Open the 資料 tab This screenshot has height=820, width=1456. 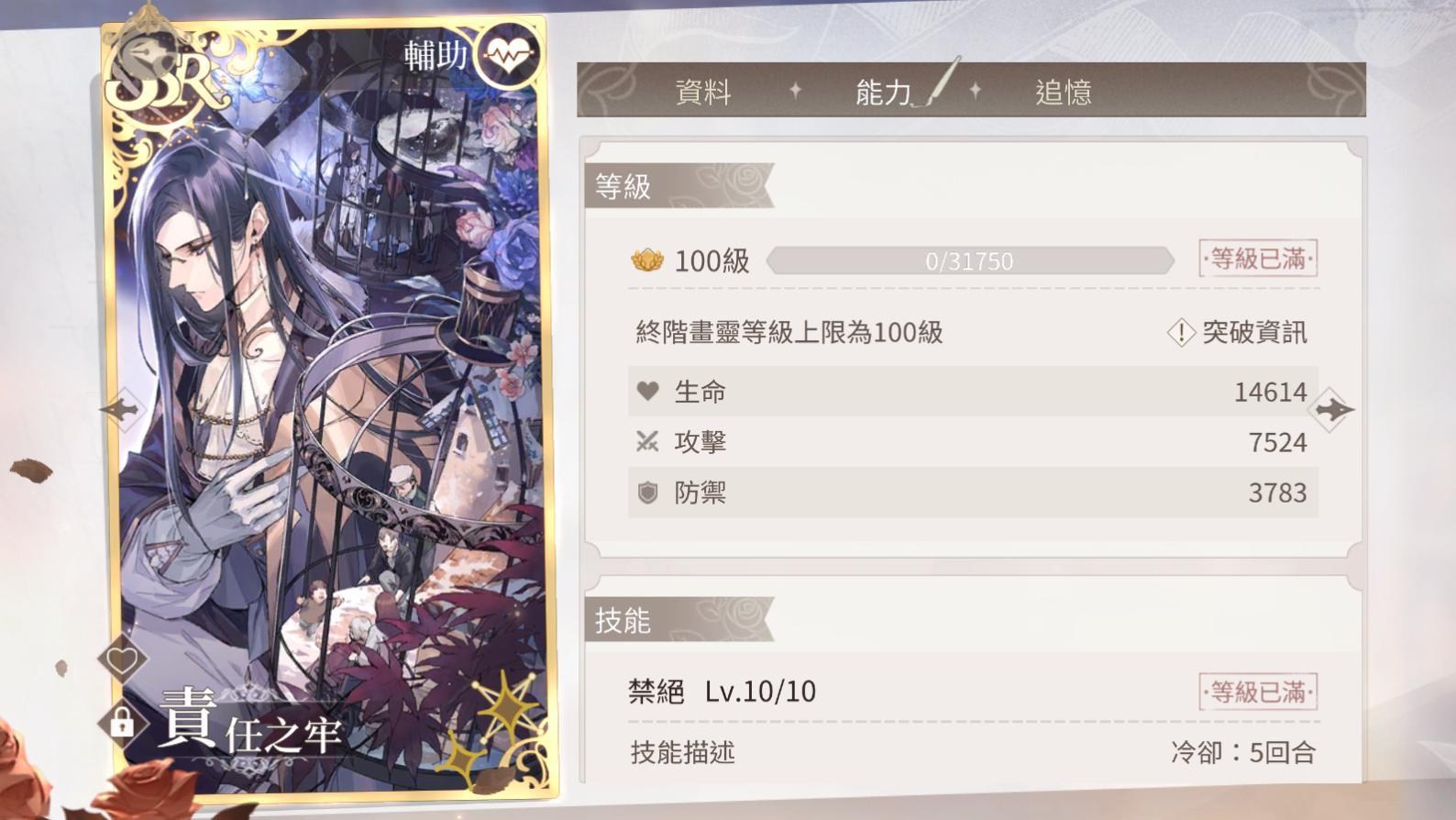(703, 91)
